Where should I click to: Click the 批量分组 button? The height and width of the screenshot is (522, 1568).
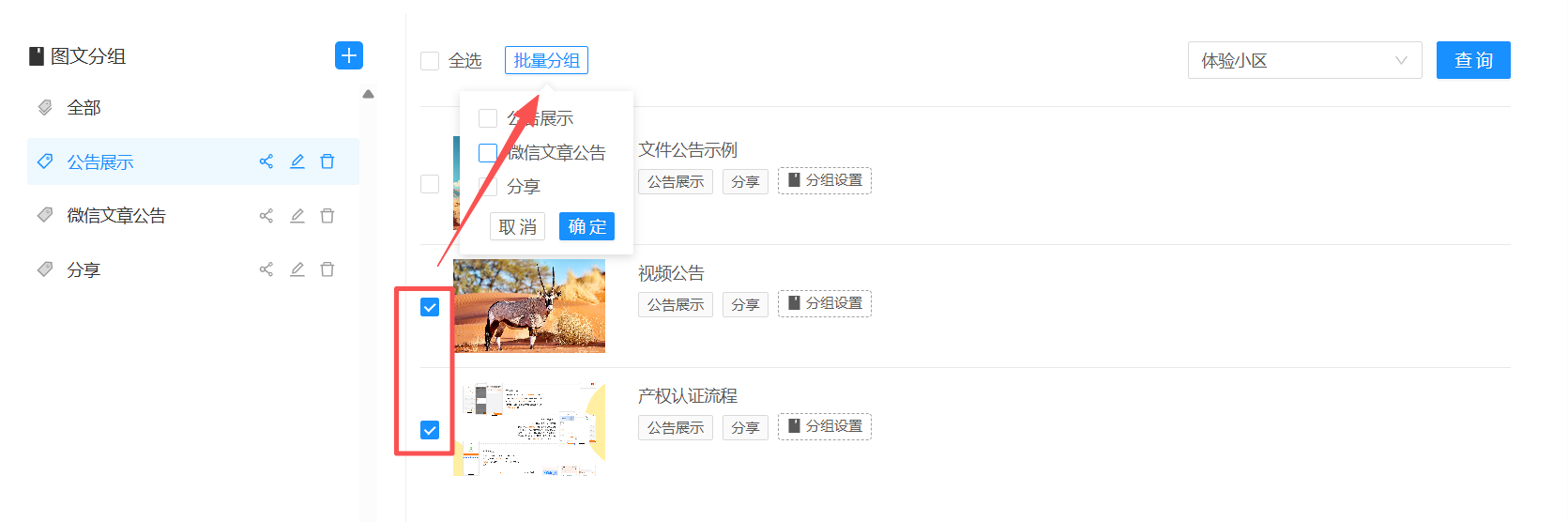[546, 60]
